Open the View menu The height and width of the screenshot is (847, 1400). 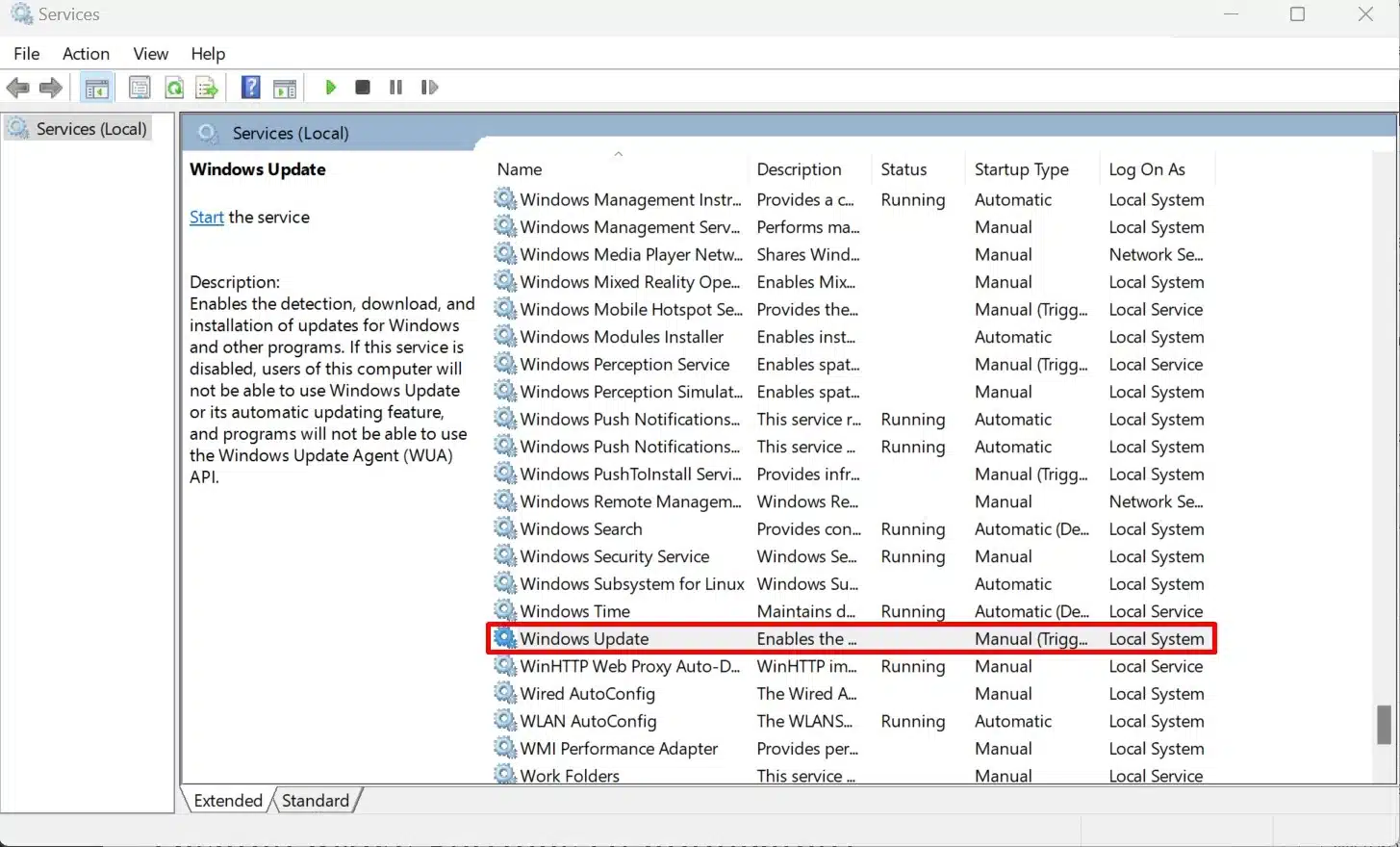tap(150, 54)
